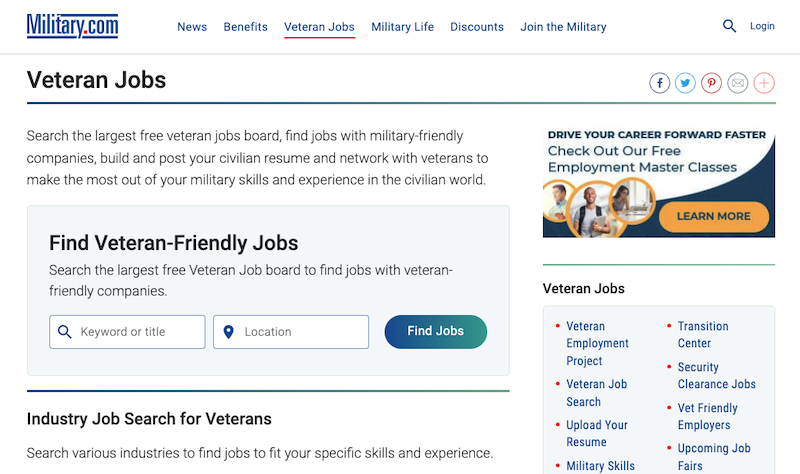Pin page with Pinterest icon
The image size is (800, 474).
(x=711, y=83)
